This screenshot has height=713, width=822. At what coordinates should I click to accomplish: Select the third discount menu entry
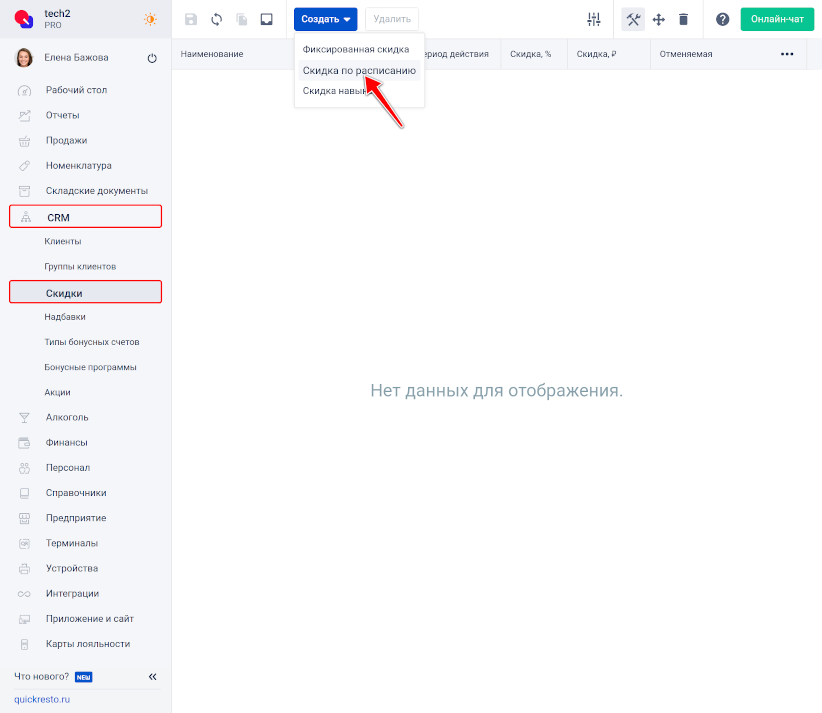336,91
